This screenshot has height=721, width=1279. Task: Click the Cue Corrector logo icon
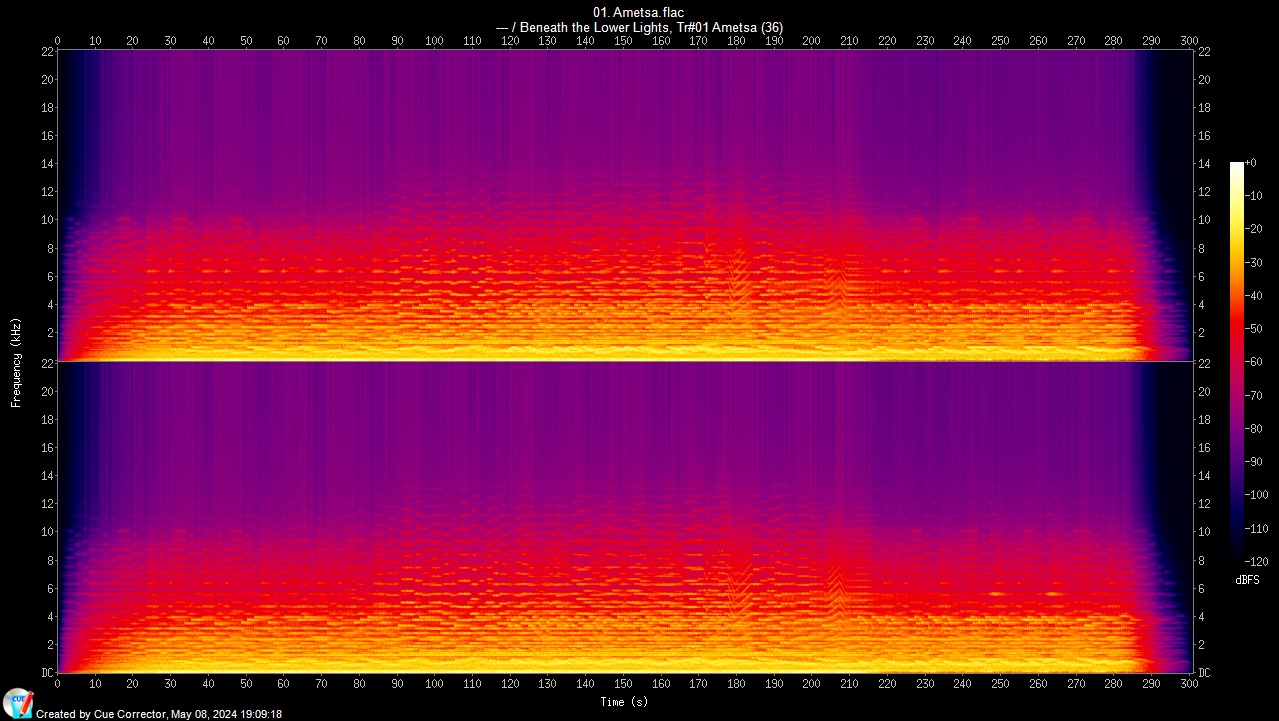pos(17,703)
